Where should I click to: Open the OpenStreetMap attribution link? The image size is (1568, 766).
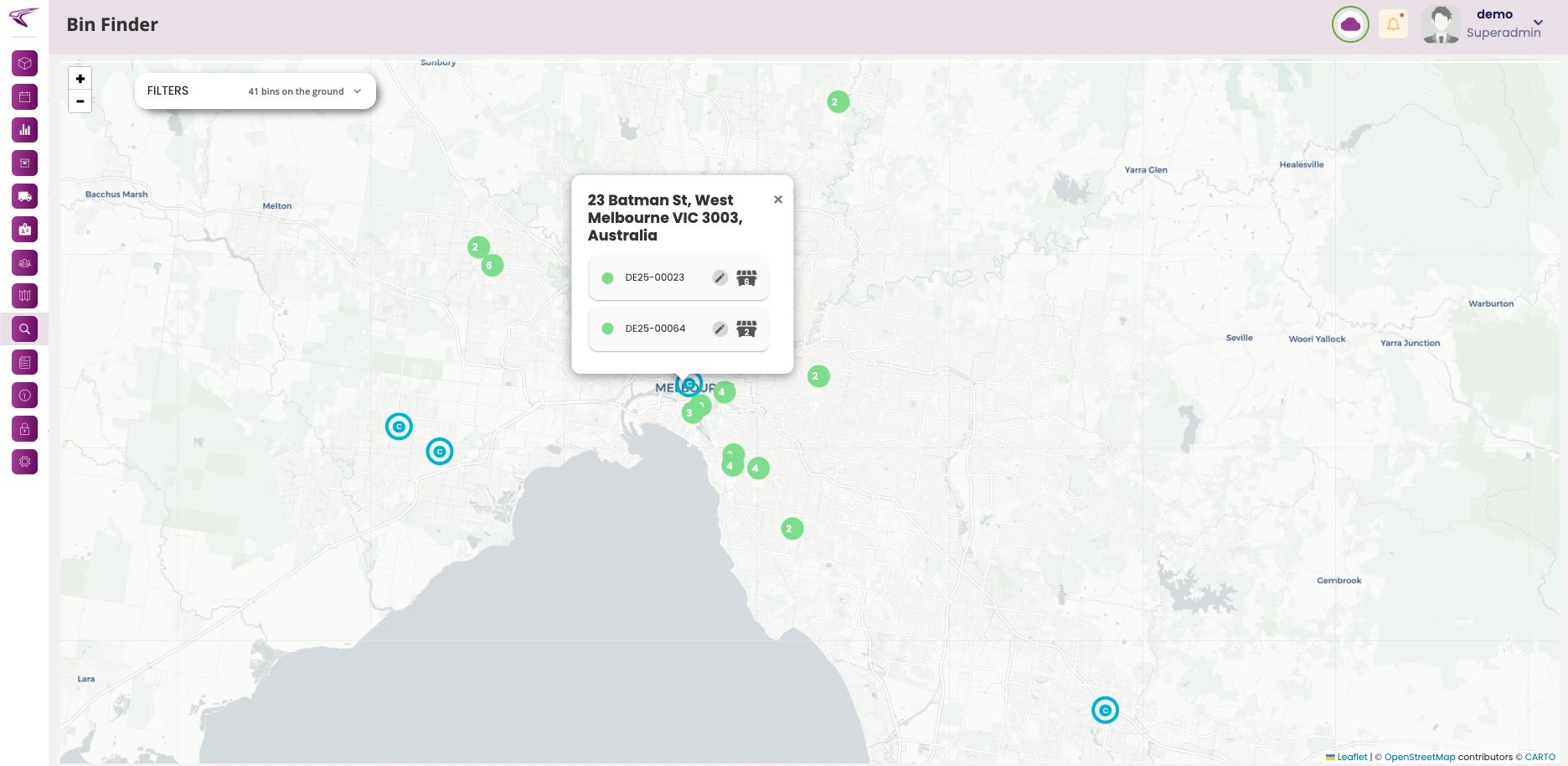pyautogui.click(x=1420, y=757)
